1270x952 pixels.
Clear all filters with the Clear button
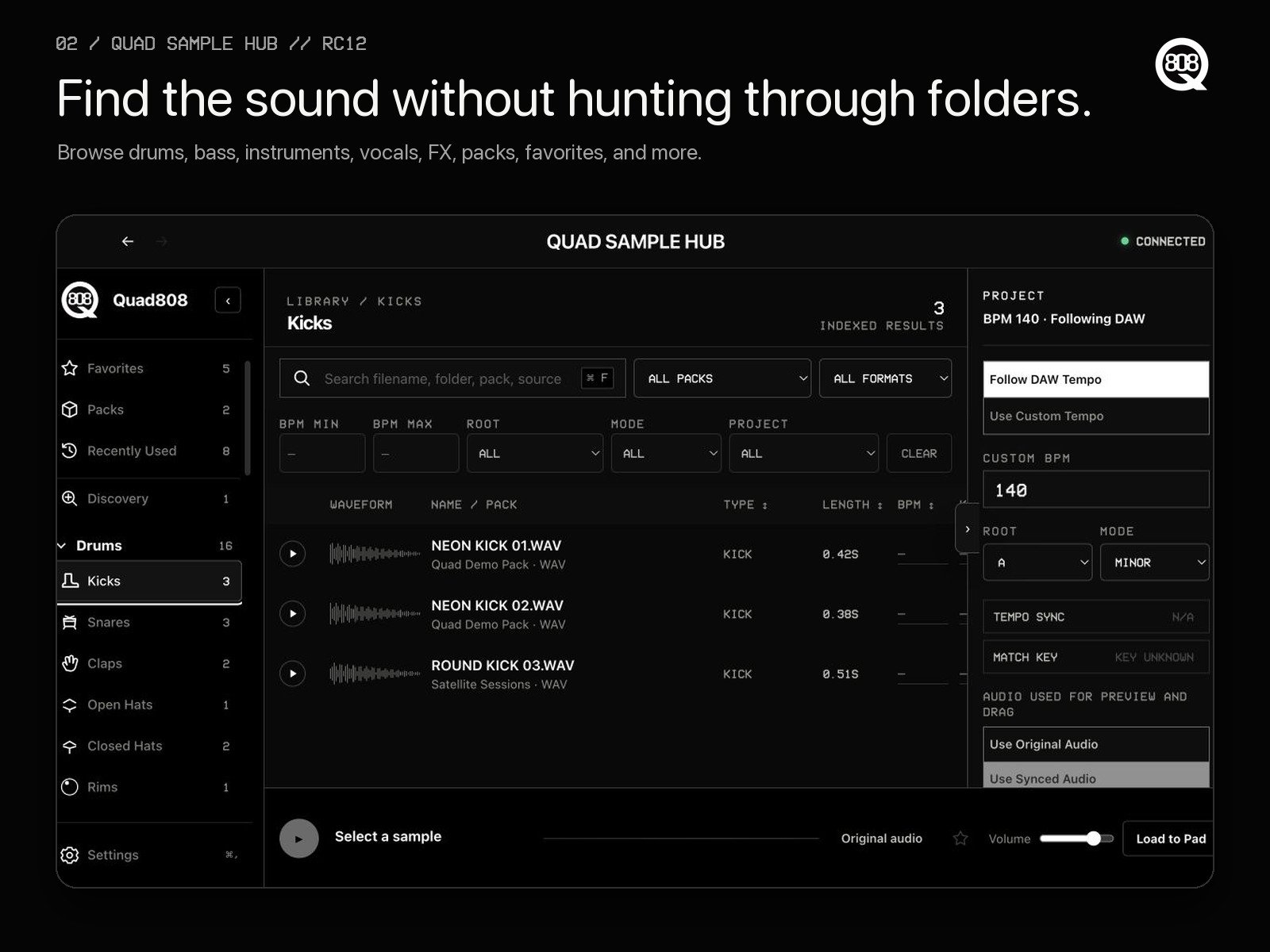(x=919, y=453)
